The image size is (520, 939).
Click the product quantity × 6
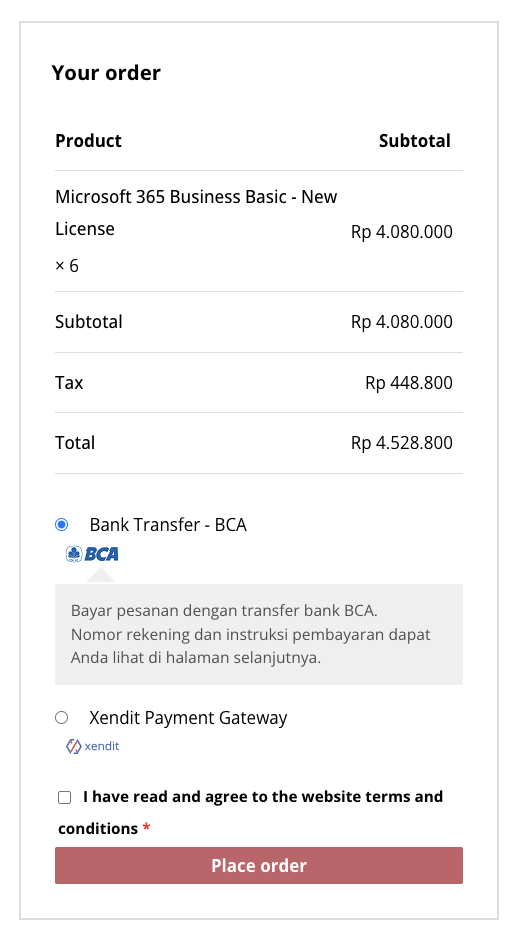click(x=66, y=265)
